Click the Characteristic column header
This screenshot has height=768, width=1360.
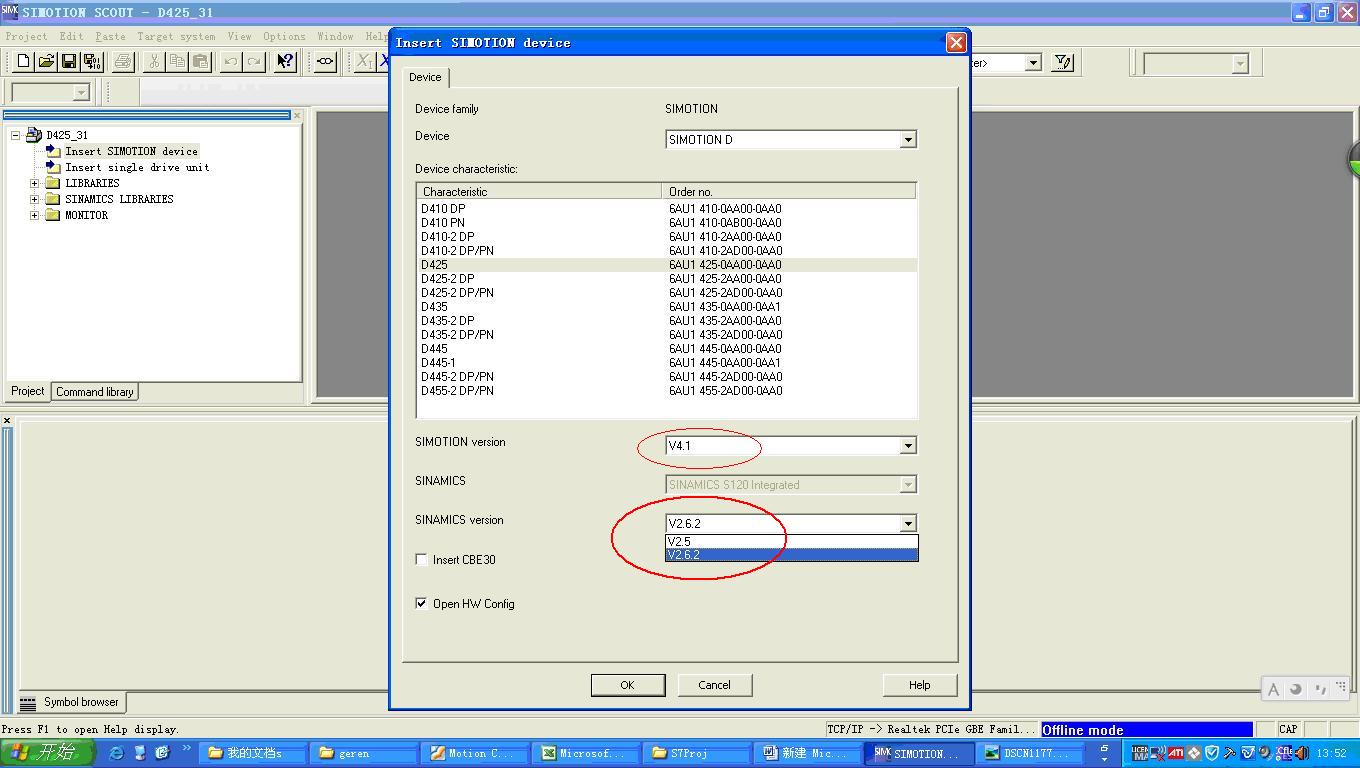pyautogui.click(x=539, y=191)
